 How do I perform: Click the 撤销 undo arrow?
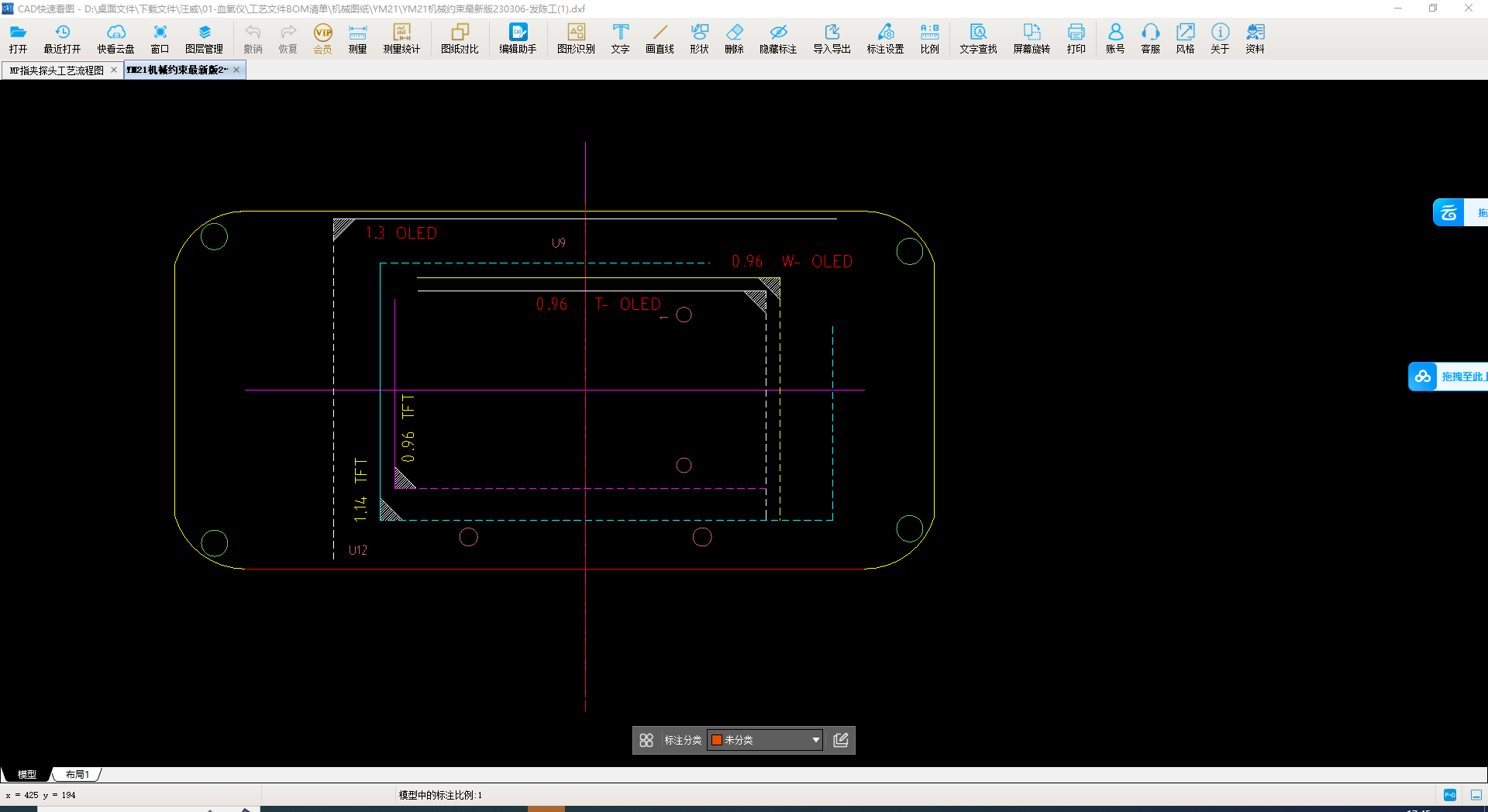pyautogui.click(x=253, y=38)
